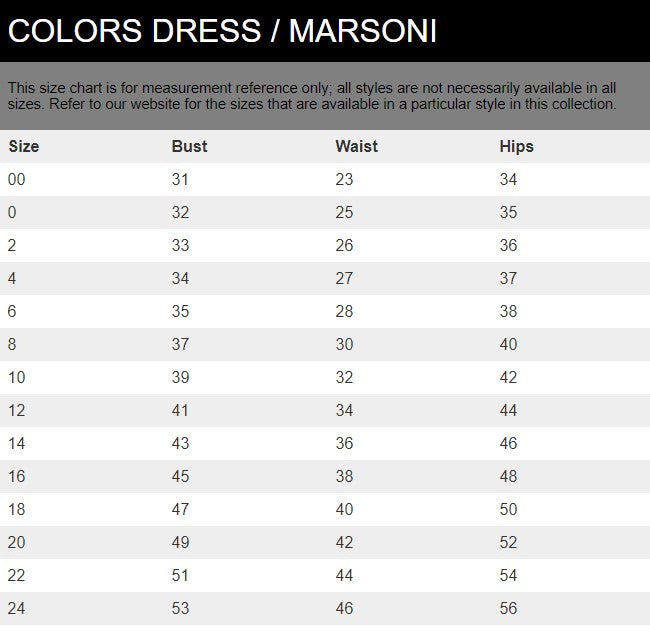Click the size 18 row label
This screenshot has width=650, height=636.
click(x=16, y=510)
